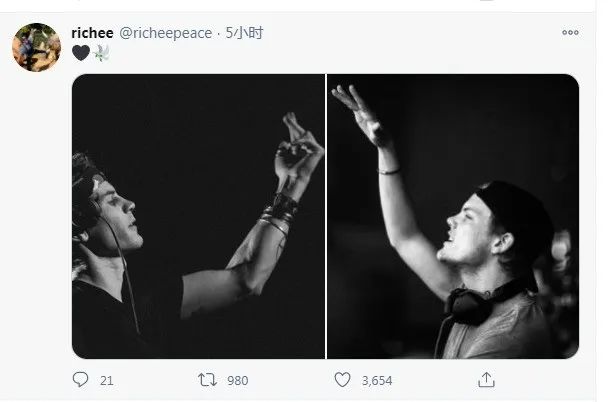Open the richee display name link
Screen dimensions: 612x402
tap(93, 33)
